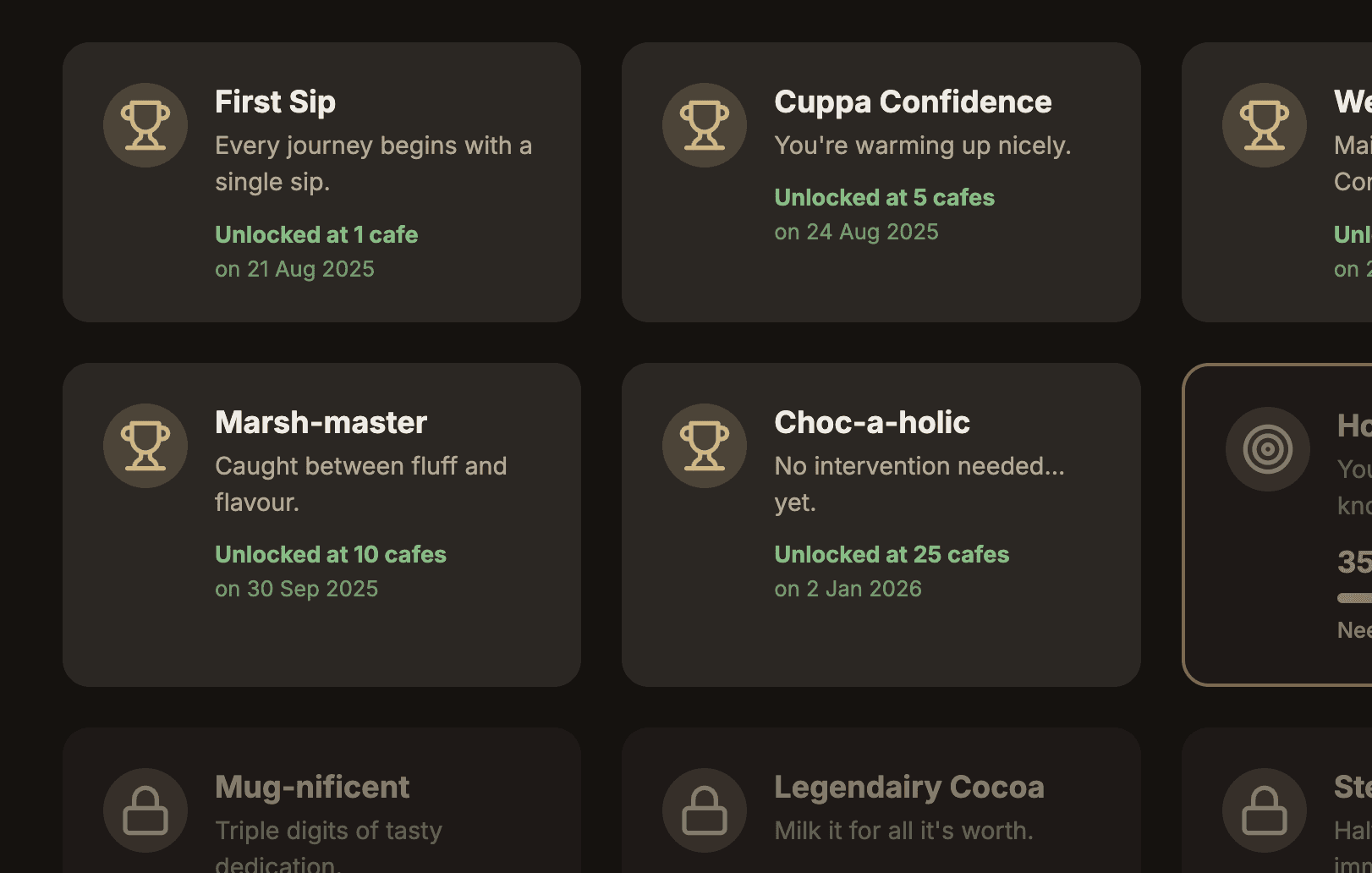The image size is (1372, 873).
Task: Click the Legendairy Cocoa title text
Action: click(x=909, y=787)
